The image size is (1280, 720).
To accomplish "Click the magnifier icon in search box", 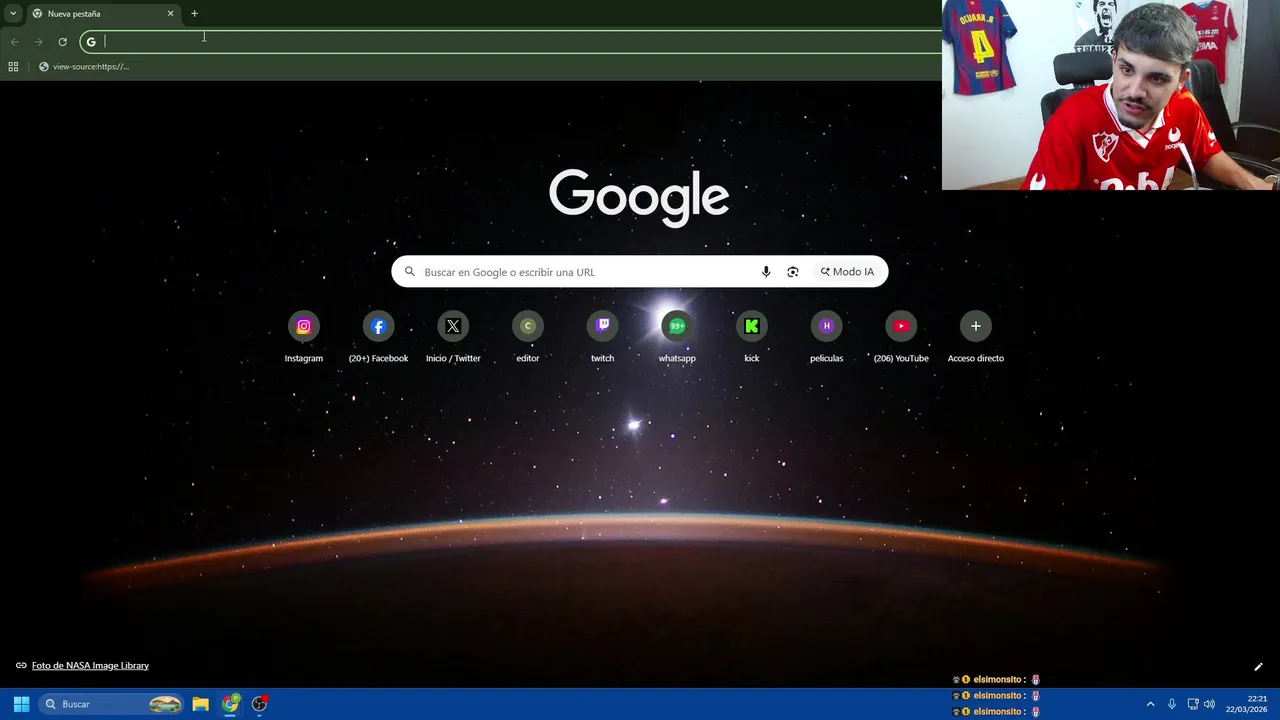I will tap(410, 272).
